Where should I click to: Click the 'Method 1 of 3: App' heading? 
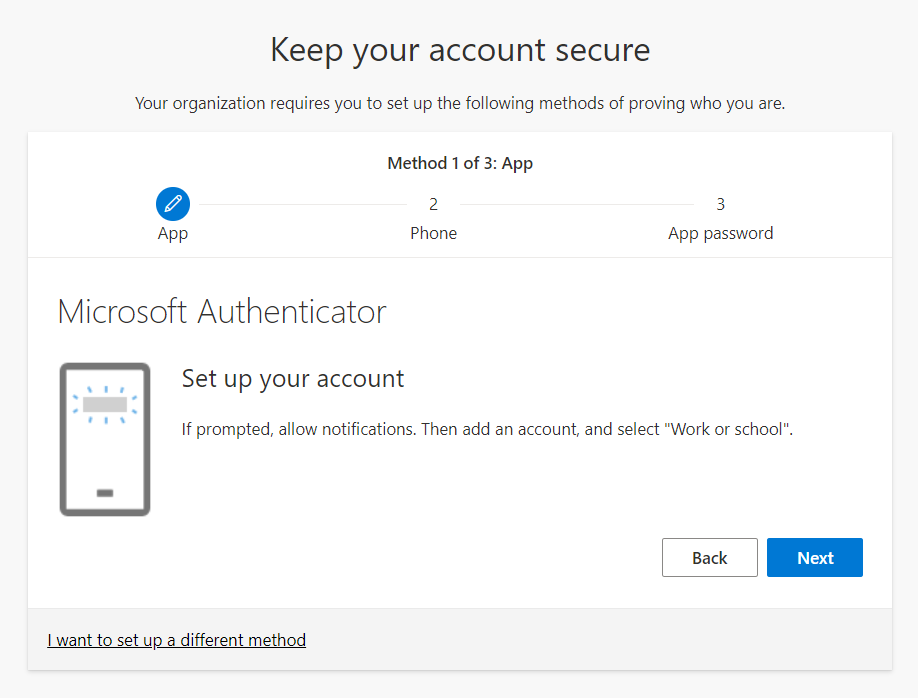pyautogui.click(x=460, y=163)
